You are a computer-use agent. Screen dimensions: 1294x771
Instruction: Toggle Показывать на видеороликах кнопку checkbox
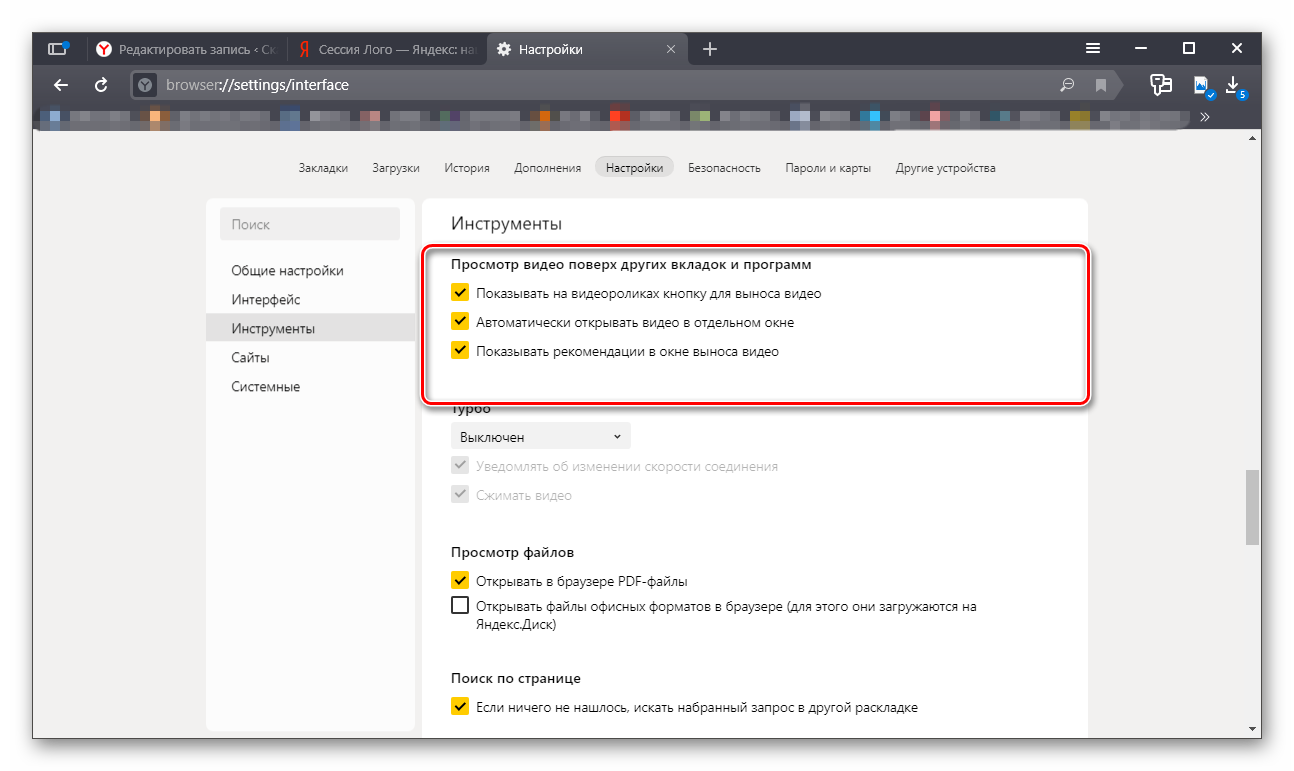pos(460,293)
